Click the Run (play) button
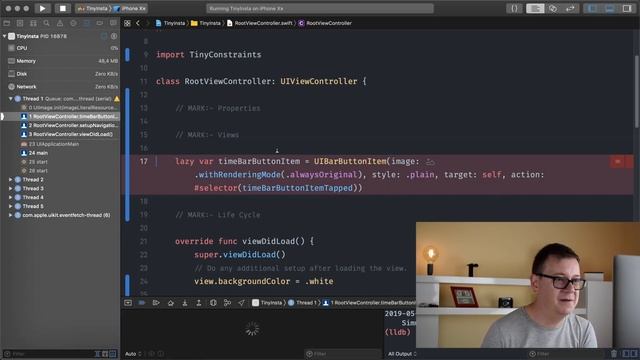Viewport: 640px width, 360px height. (x=42, y=8)
